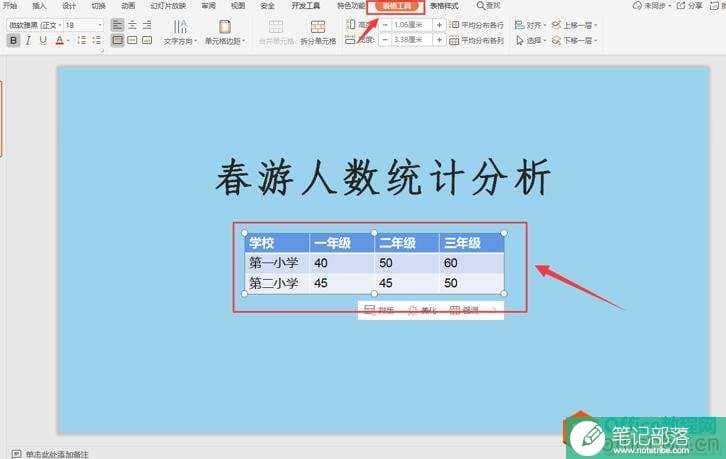The image size is (726, 459).
Task: Open the 幻灯片放映 ribbon tab
Action: tap(168, 6)
